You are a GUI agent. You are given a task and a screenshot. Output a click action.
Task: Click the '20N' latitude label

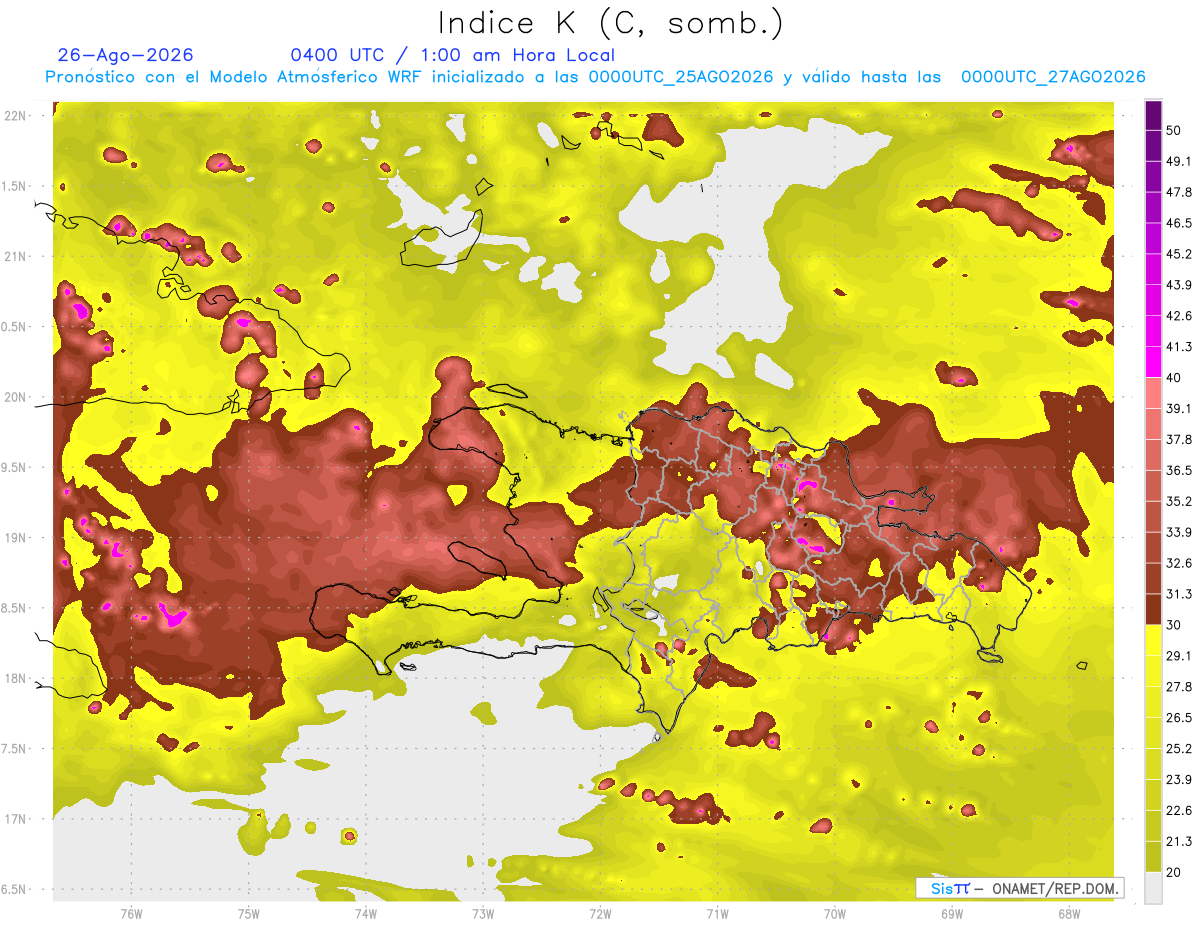(14, 397)
